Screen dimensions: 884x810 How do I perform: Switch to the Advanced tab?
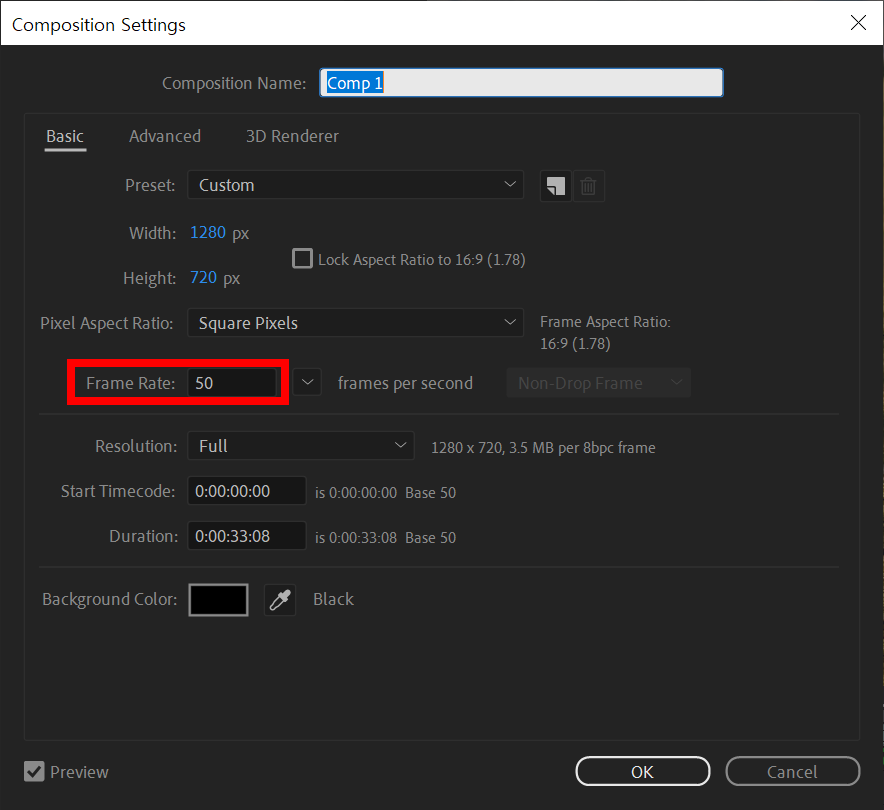165,136
